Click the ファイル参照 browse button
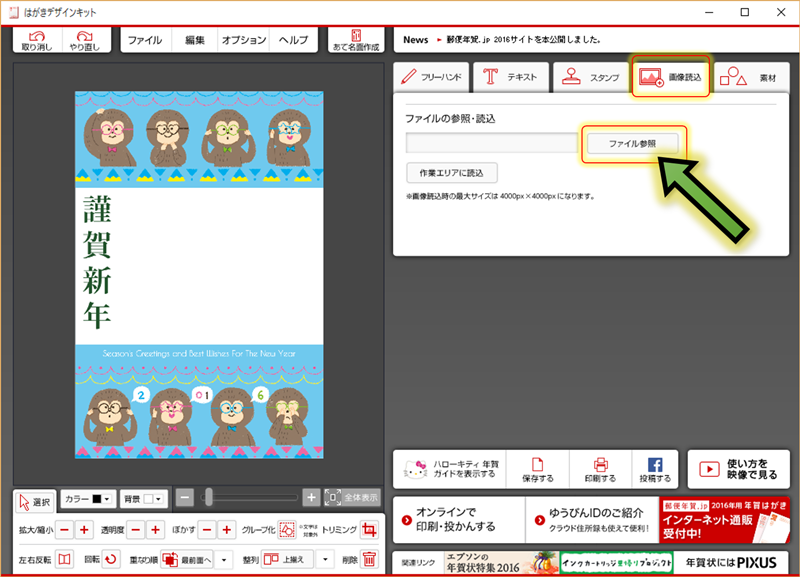The height and width of the screenshot is (577, 800). tap(634, 144)
